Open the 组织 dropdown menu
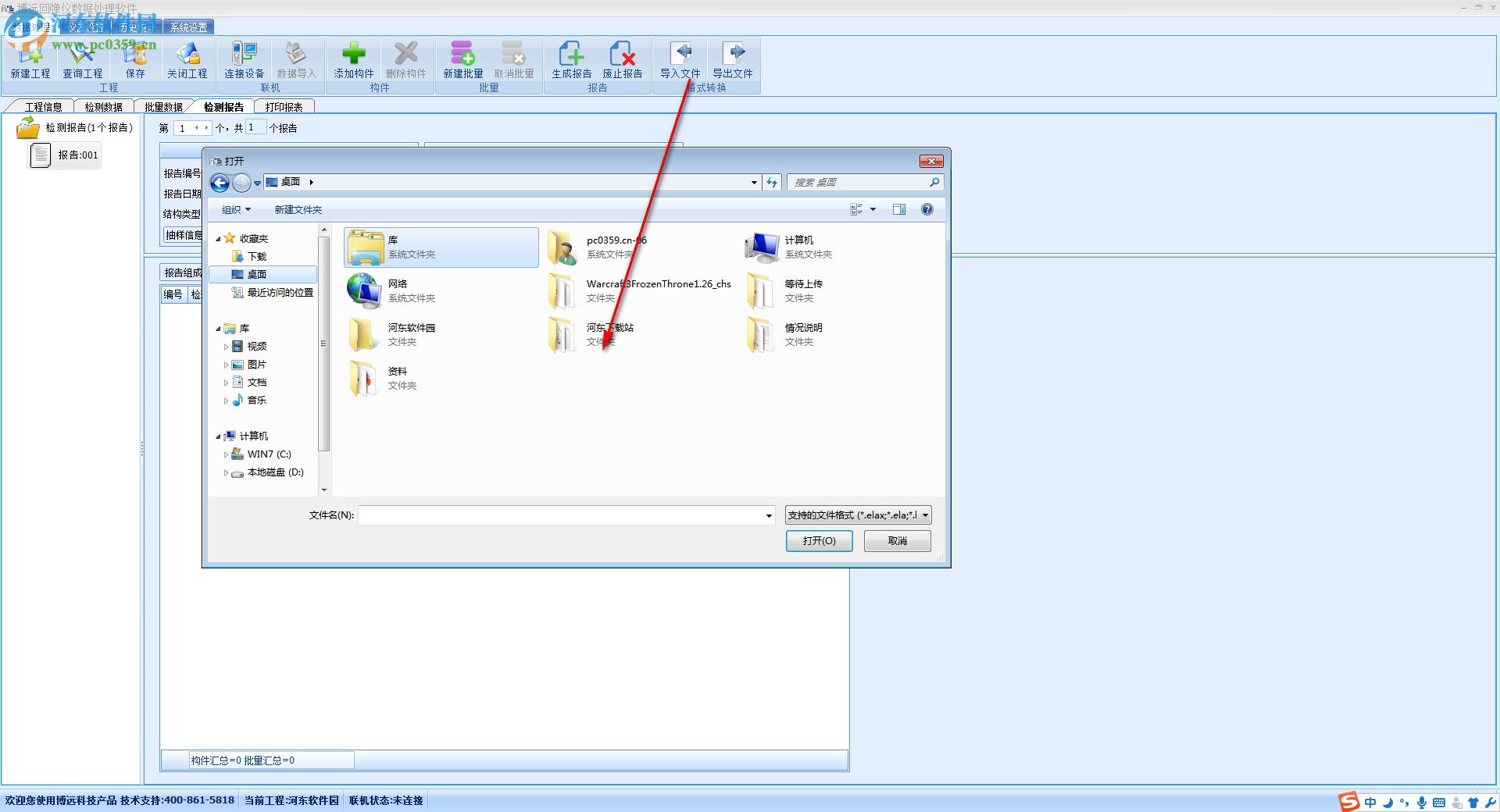Viewport: 1500px width, 812px height. (x=236, y=209)
